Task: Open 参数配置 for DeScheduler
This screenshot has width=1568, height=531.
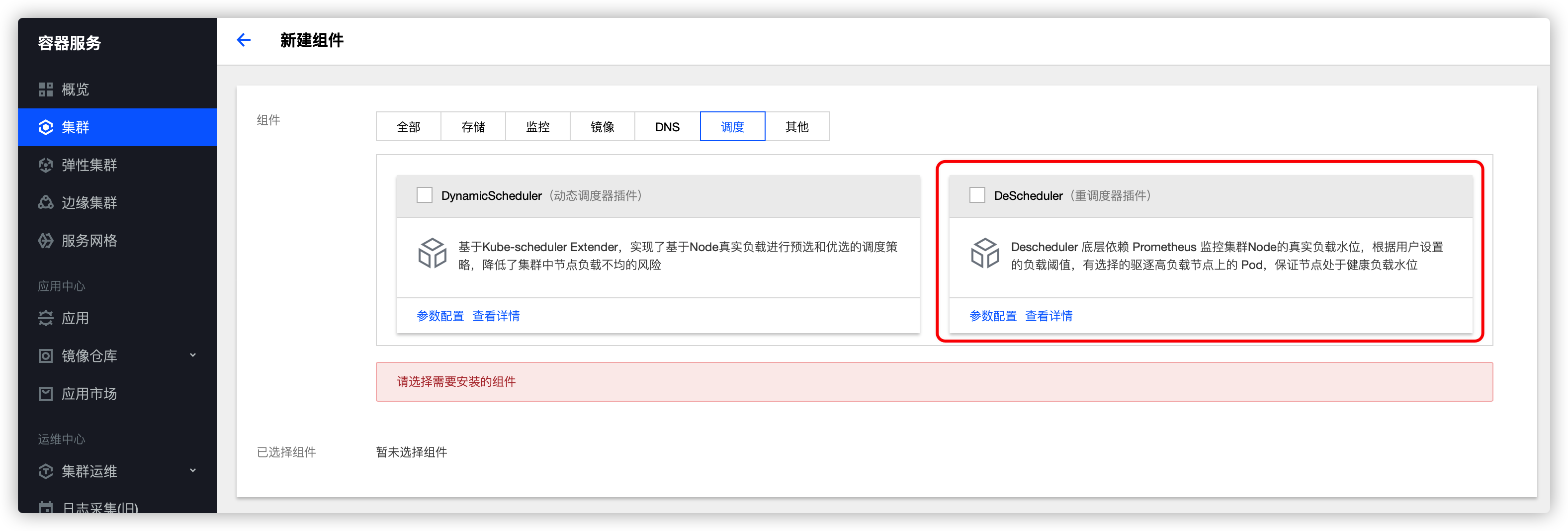Action: pos(993,316)
